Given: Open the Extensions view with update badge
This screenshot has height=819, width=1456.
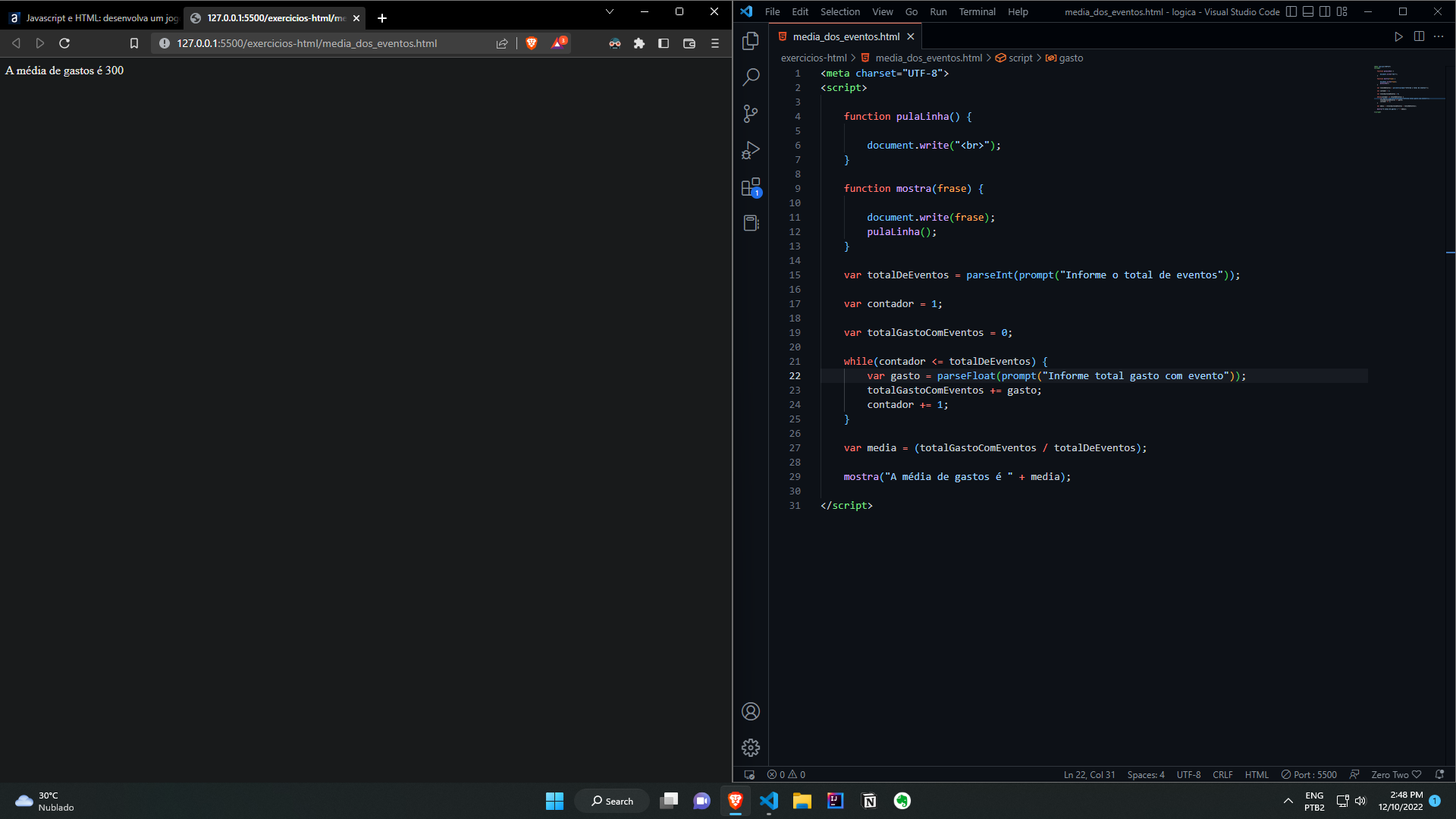Looking at the screenshot, I should (751, 187).
